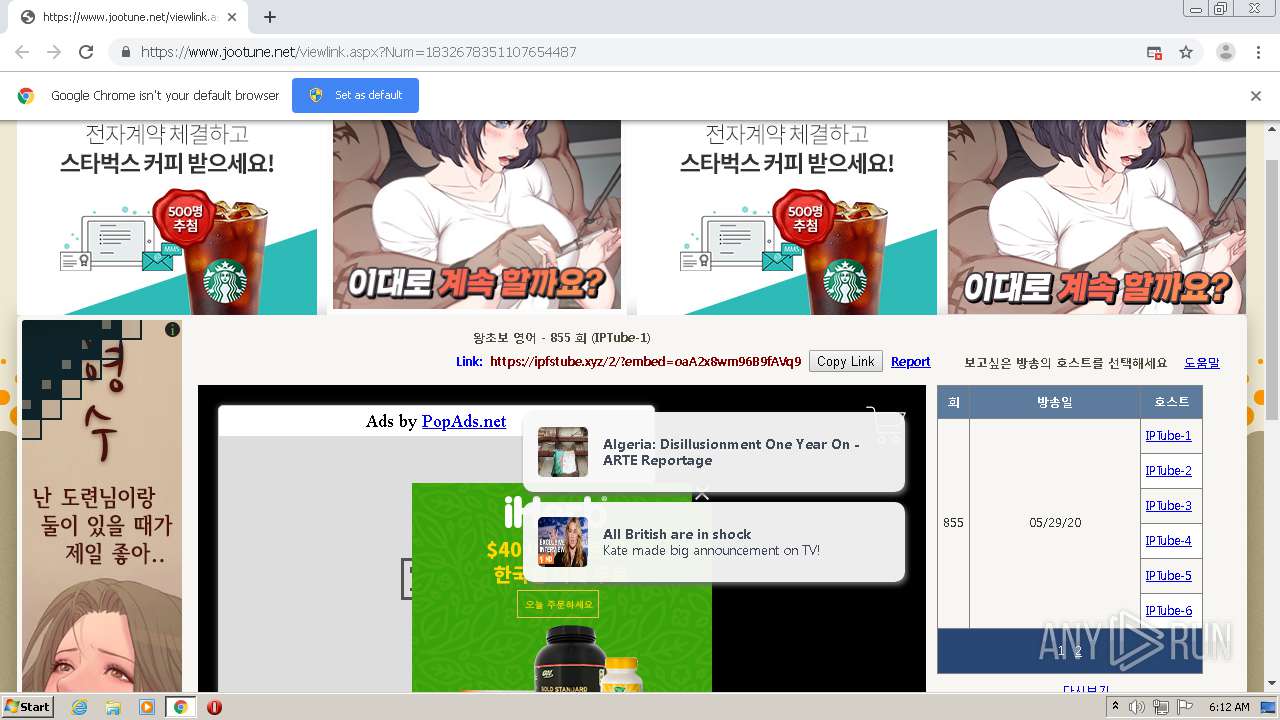Open the network tray icon
This screenshot has height=720, width=1280.
pos(1161,707)
